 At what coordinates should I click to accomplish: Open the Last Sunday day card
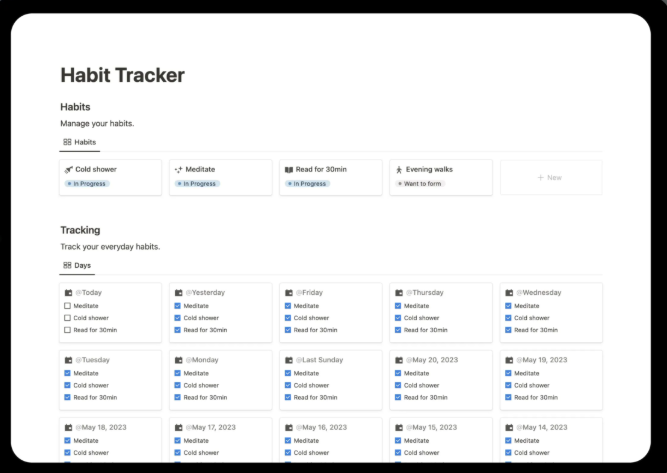[x=320, y=360]
